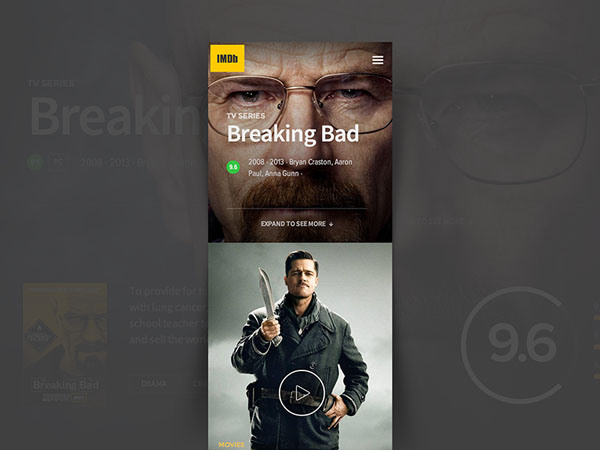Viewport: 600px width, 450px height.
Task: Click the bright green 9.6 rating badge
Action: tap(233, 167)
